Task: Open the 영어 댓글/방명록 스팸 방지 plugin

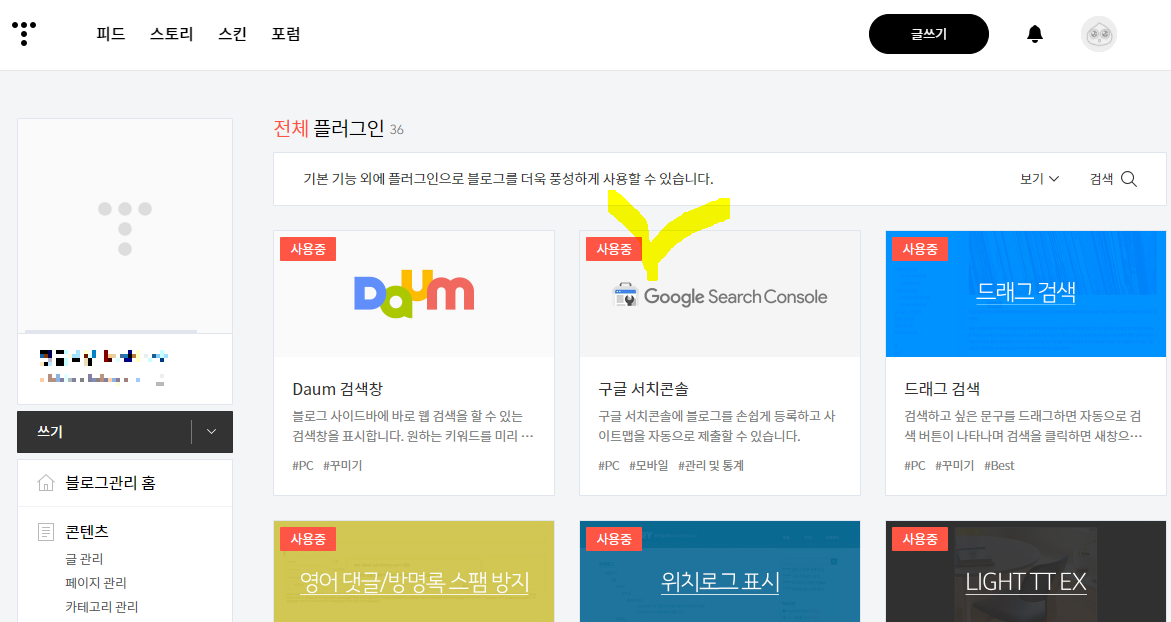Action: pos(414,571)
